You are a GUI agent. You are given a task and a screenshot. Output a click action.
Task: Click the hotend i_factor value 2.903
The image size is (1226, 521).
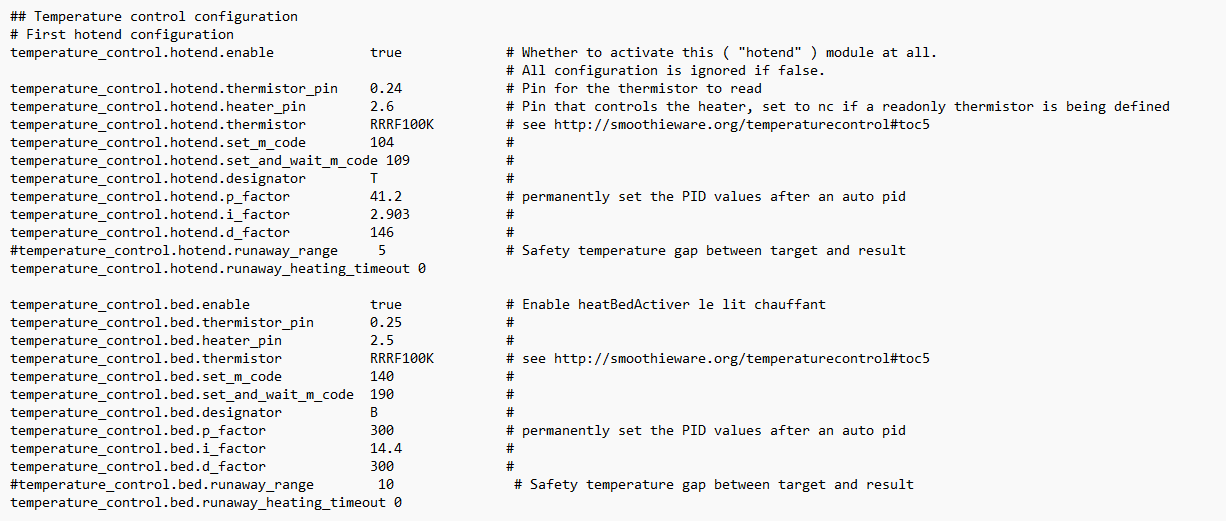pos(390,214)
